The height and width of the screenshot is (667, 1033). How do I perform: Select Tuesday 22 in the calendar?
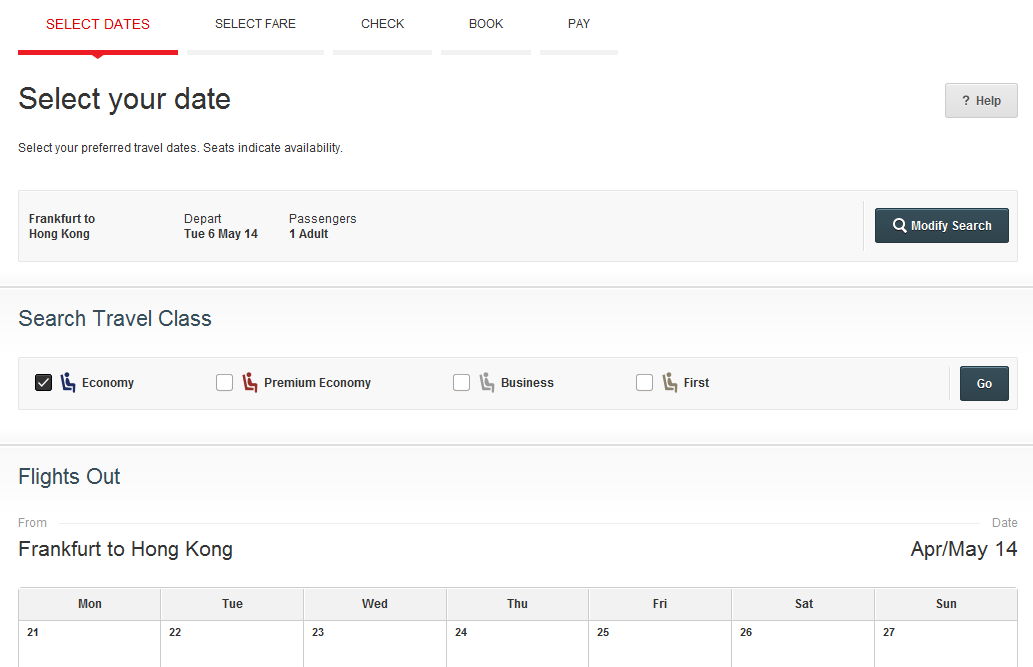click(x=232, y=644)
